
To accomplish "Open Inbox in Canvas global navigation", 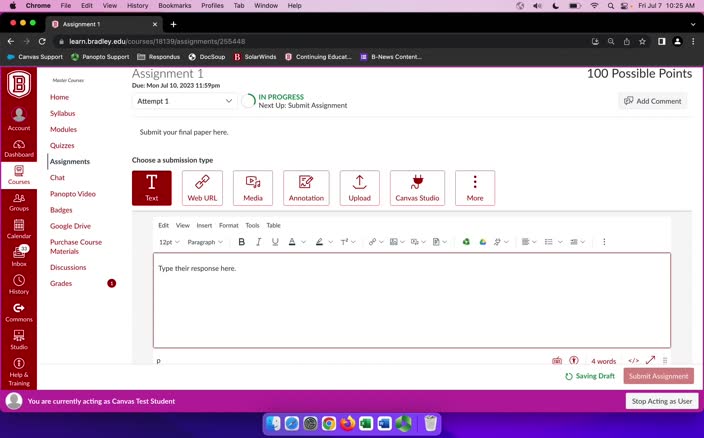I will pos(19,256).
